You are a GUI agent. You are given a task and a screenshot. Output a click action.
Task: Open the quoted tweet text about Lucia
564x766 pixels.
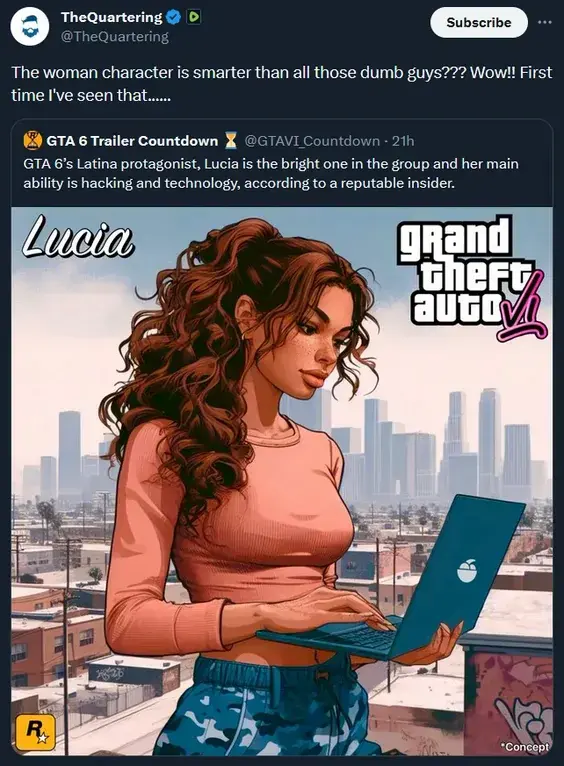tap(271, 173)
